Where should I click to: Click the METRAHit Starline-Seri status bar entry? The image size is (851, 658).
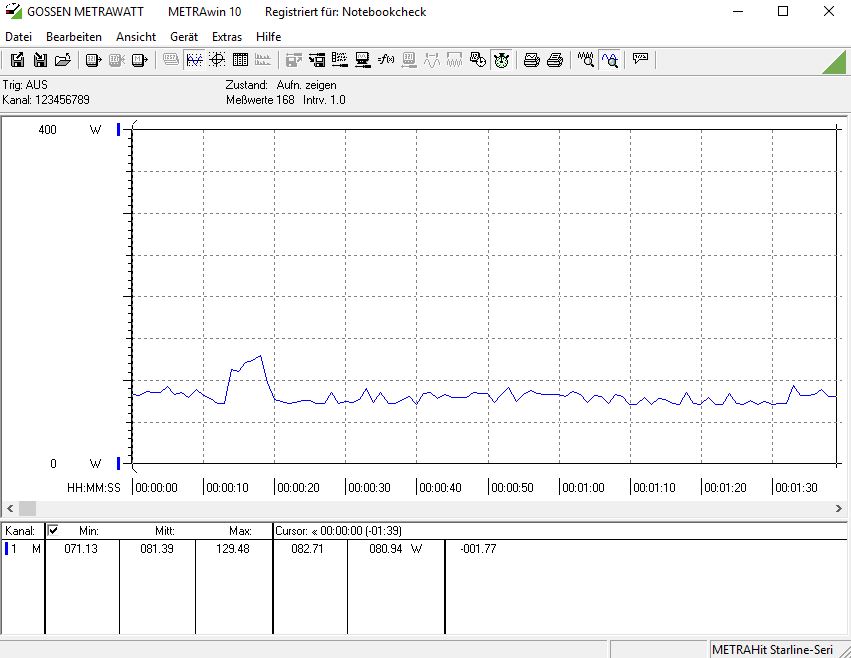pyautogui.click(x=772, y=650)
